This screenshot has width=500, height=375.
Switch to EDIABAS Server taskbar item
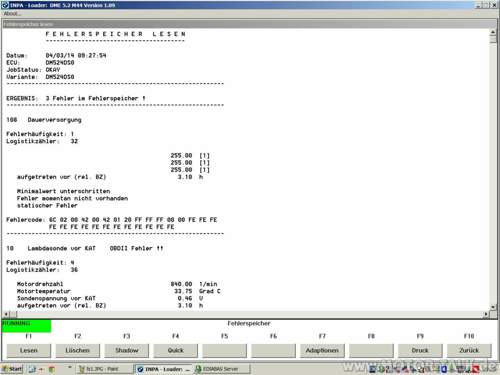point(222,369)
